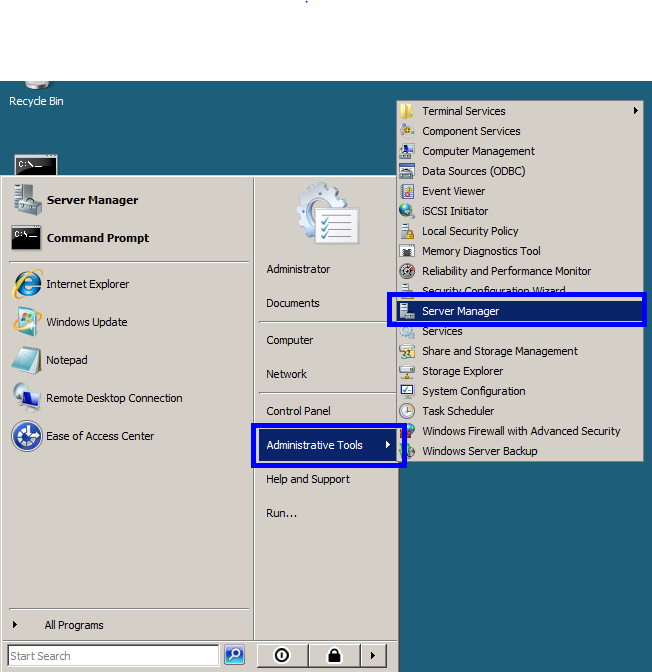This screenshot has width=652, height=672.
Task: Click the Component Services label text
Action: pyautogui.click(x=471, y=131)
